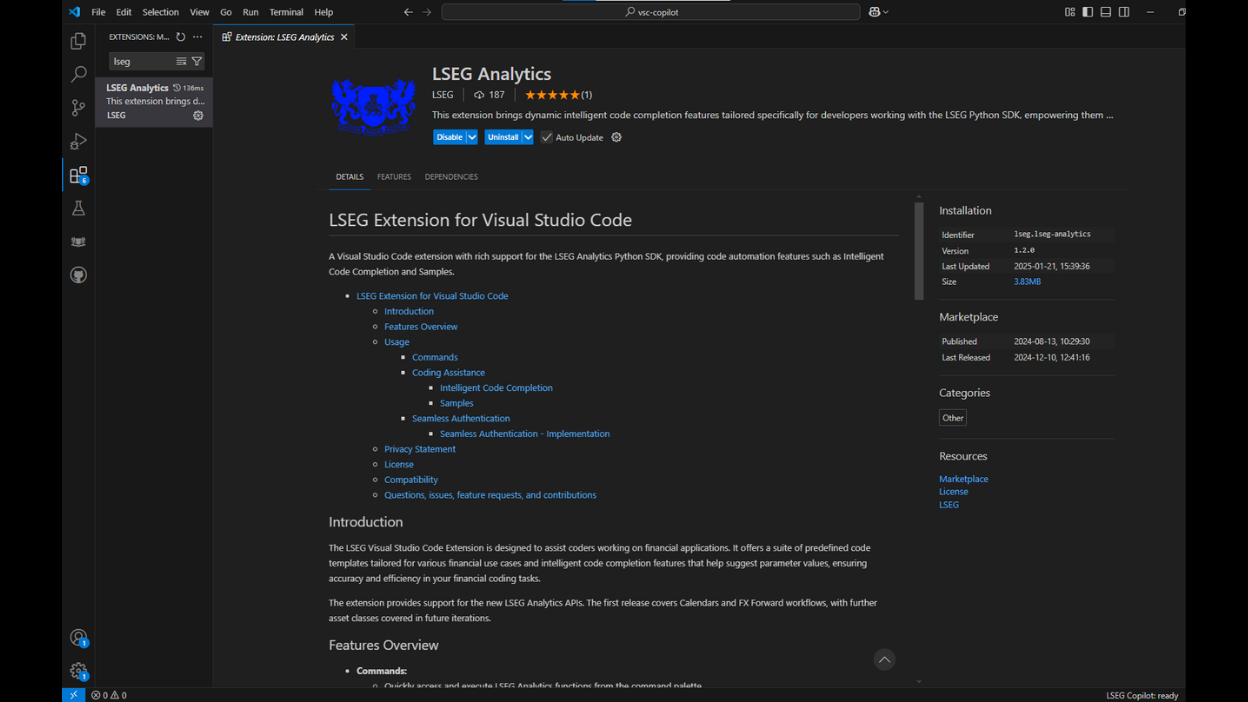Open the Copilot dropdown chevron

886,12
